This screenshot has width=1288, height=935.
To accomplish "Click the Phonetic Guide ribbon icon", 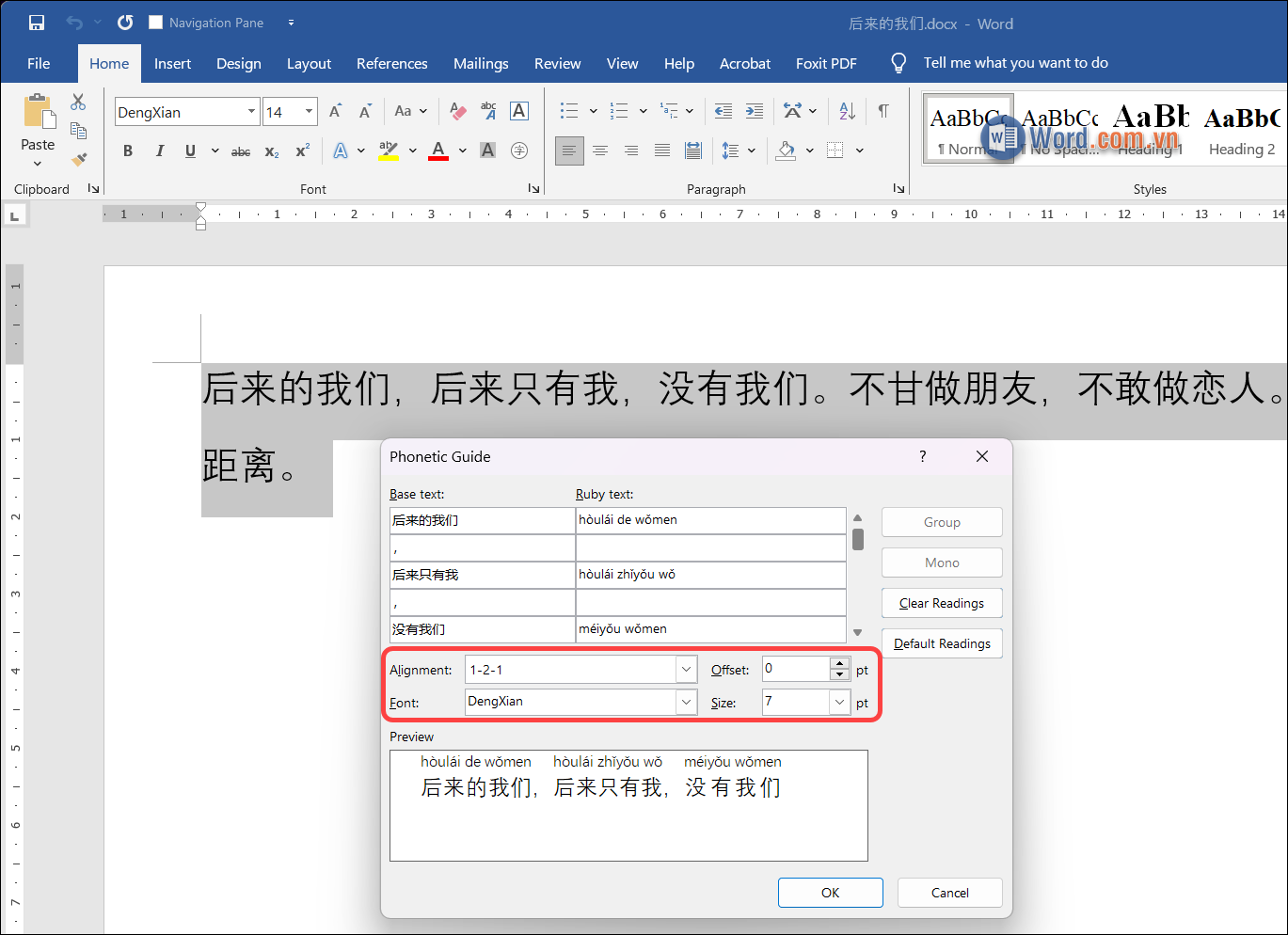I will point(488,111).
